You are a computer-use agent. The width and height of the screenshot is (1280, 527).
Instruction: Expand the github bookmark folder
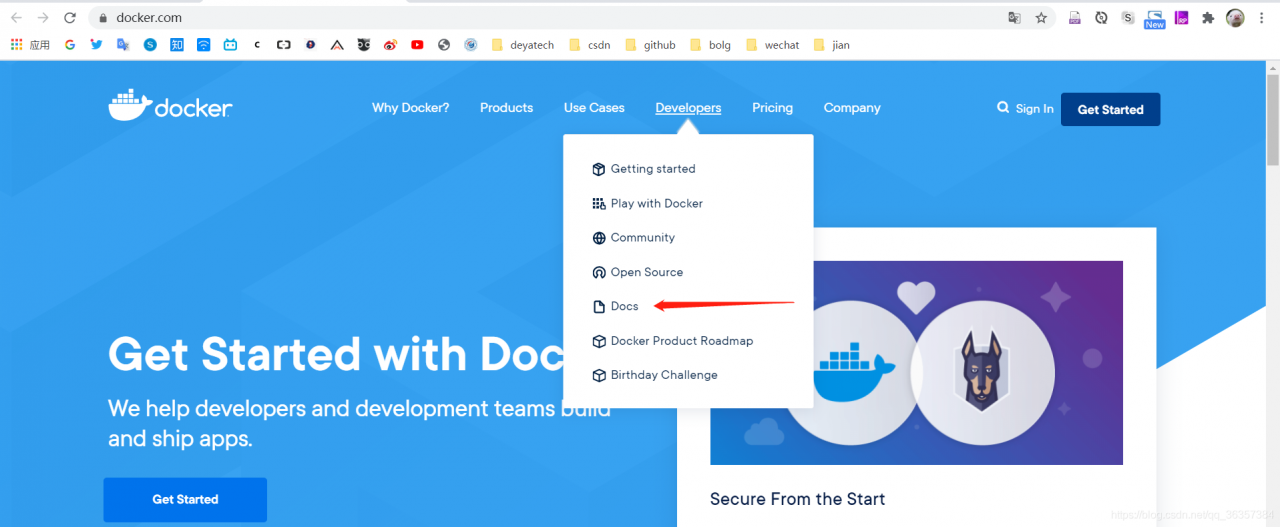[x=650, y=45]
